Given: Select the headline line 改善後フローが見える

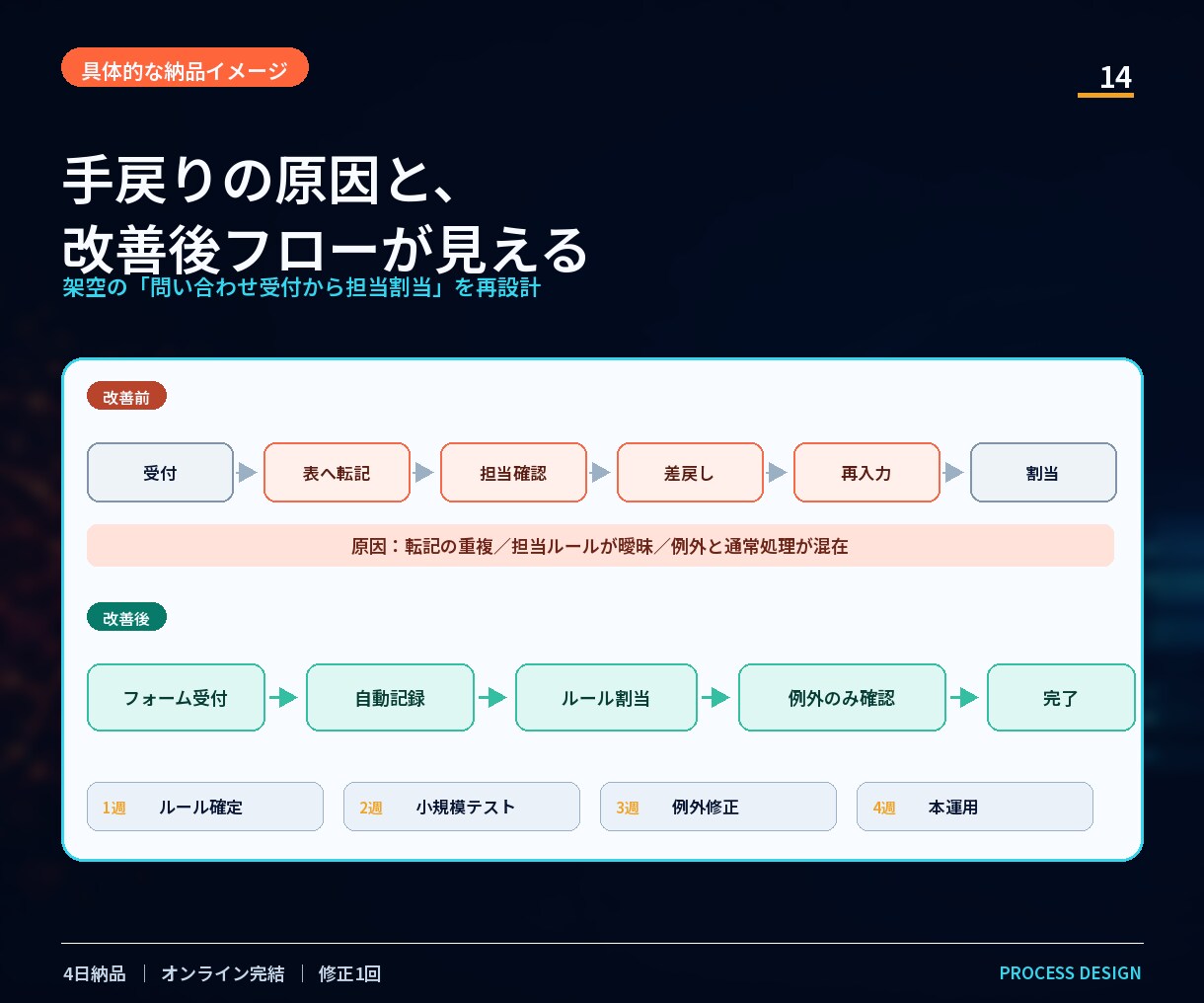Looking at the screenshot, I should [325, 250].
